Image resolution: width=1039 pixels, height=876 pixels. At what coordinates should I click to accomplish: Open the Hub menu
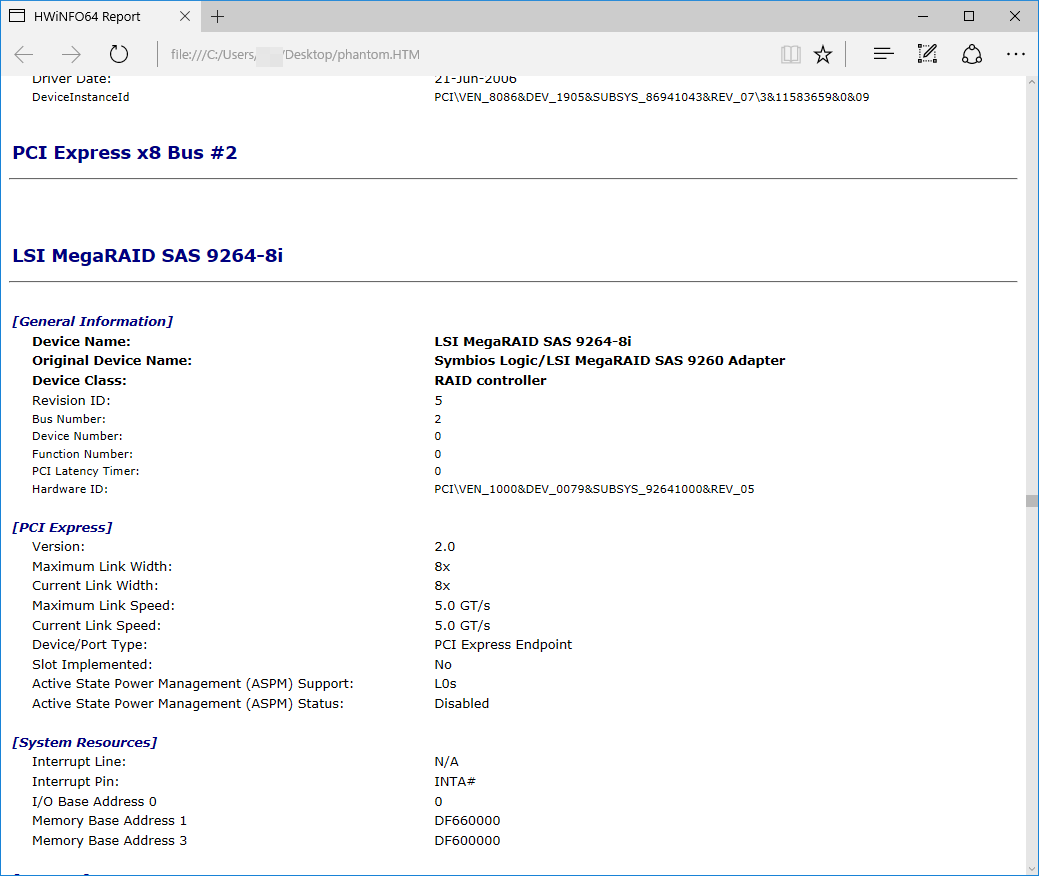(883, 54)
